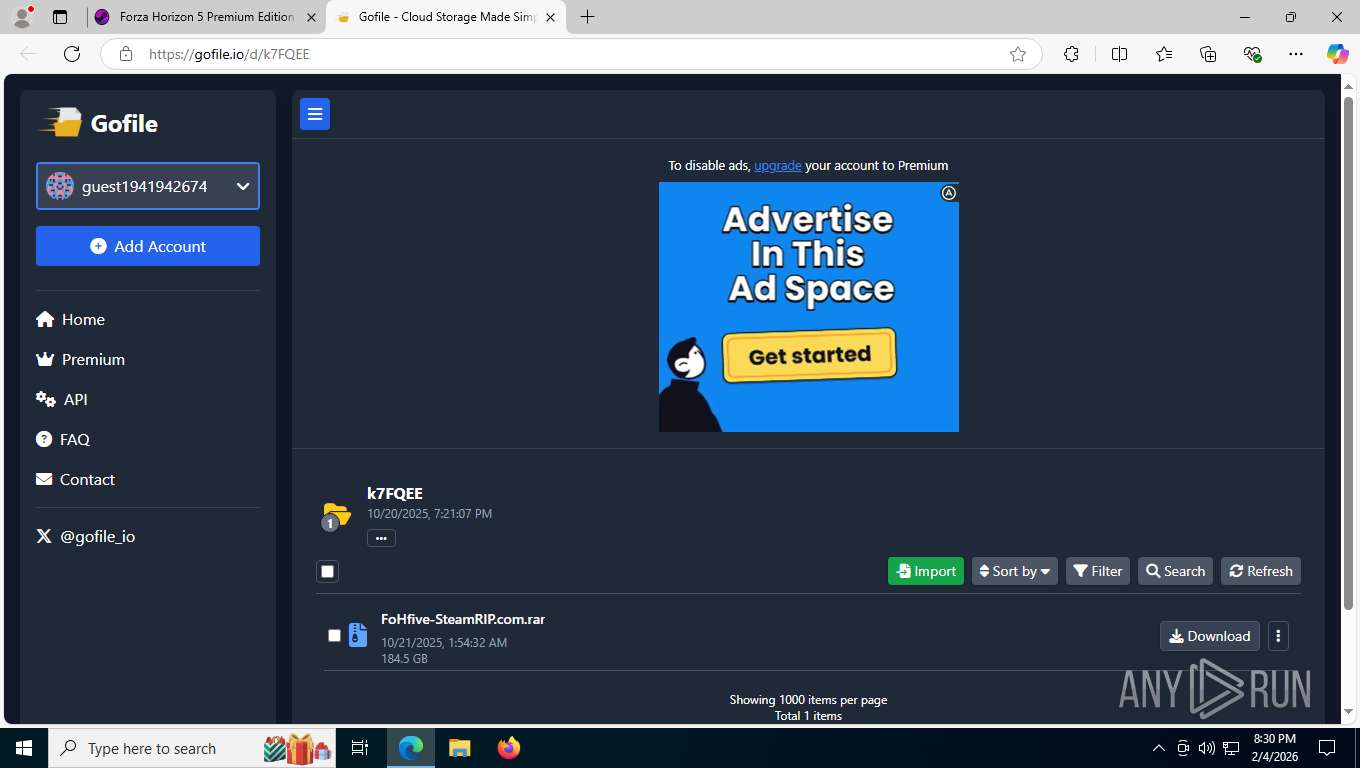
Task: Open the @gofile_io X profile link
Action: click(x=86, y=536)
